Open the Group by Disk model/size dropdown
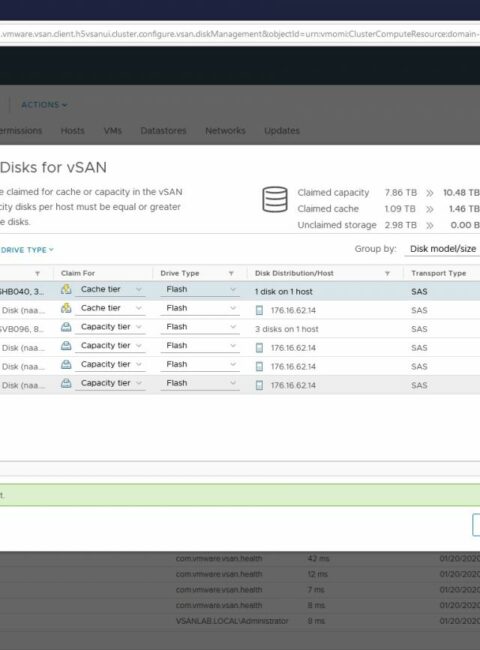 442,249
